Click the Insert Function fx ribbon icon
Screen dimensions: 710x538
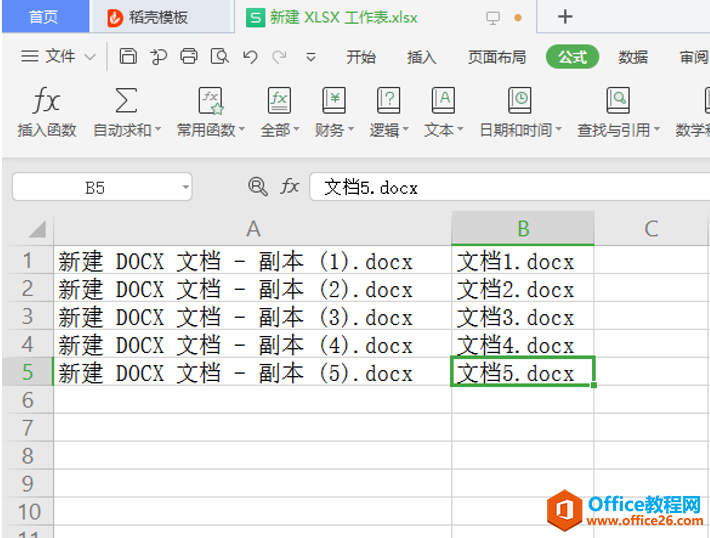46,100
